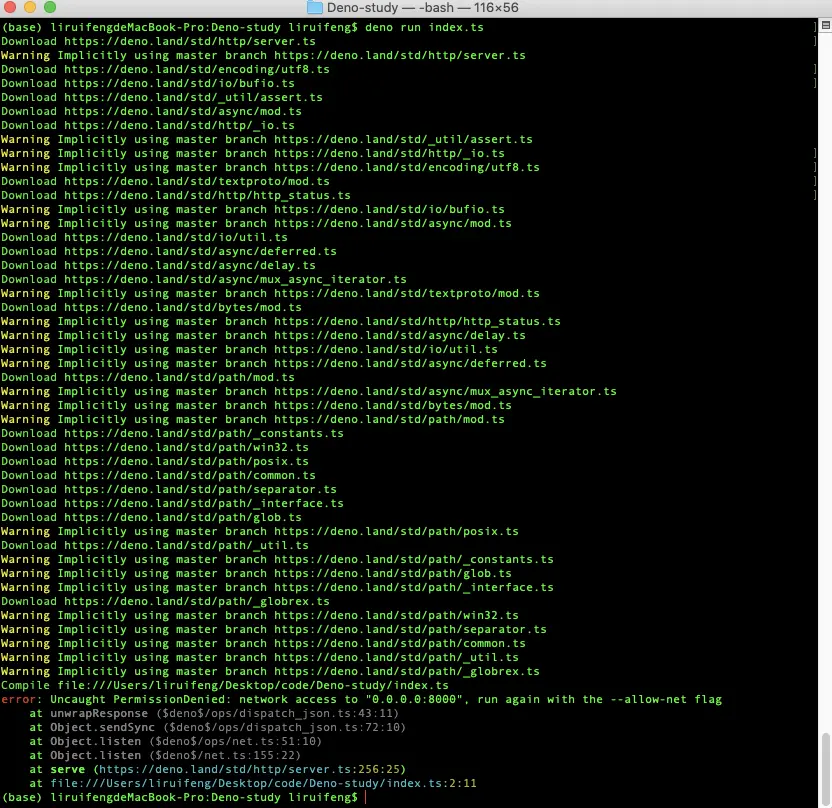Viewport: 832px width, 808px height.
Task: Click the Download line for async/delay.ts
Action: [158, 265]
